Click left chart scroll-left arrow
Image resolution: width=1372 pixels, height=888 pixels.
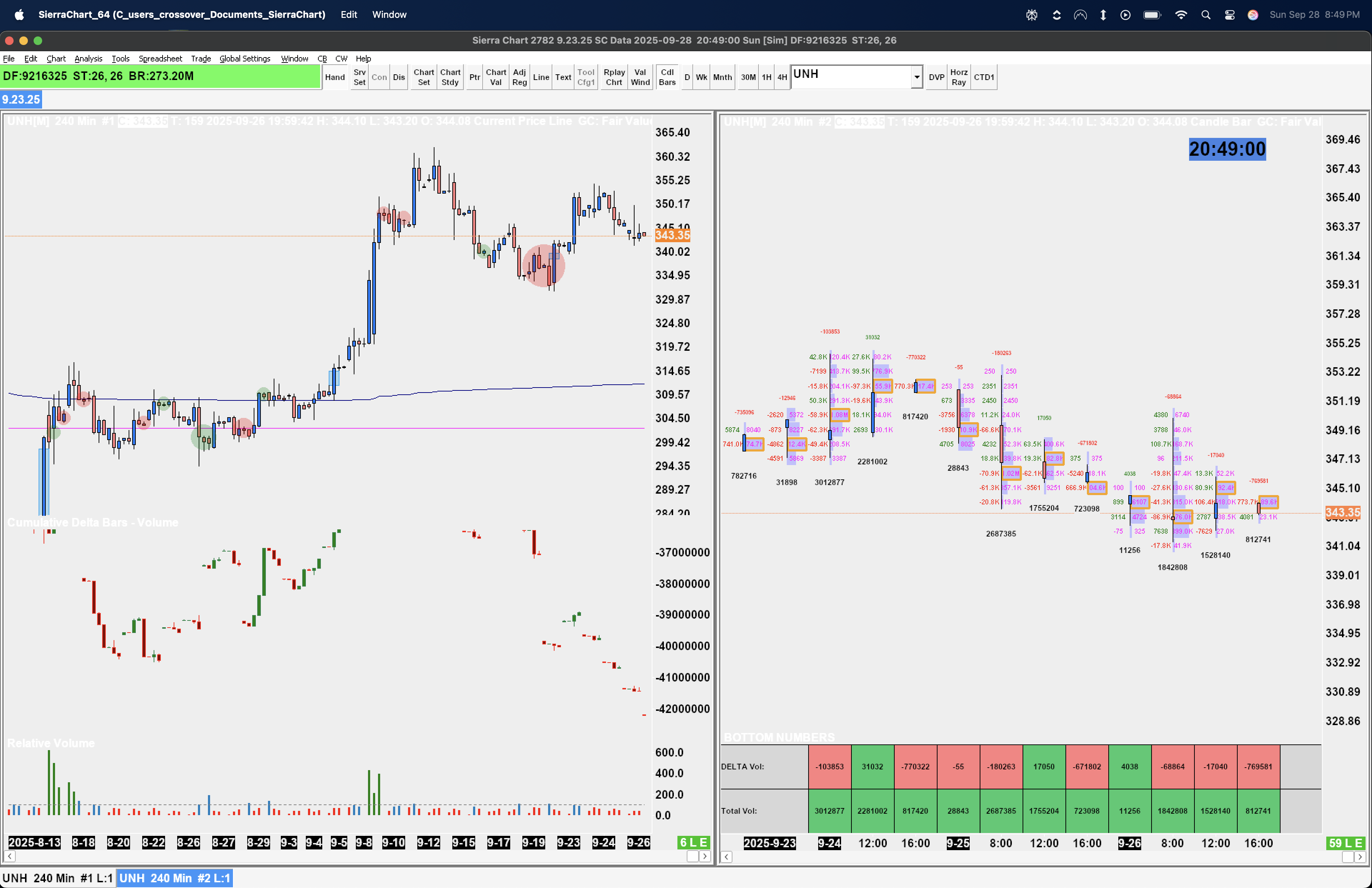click(x=10, y=856)
